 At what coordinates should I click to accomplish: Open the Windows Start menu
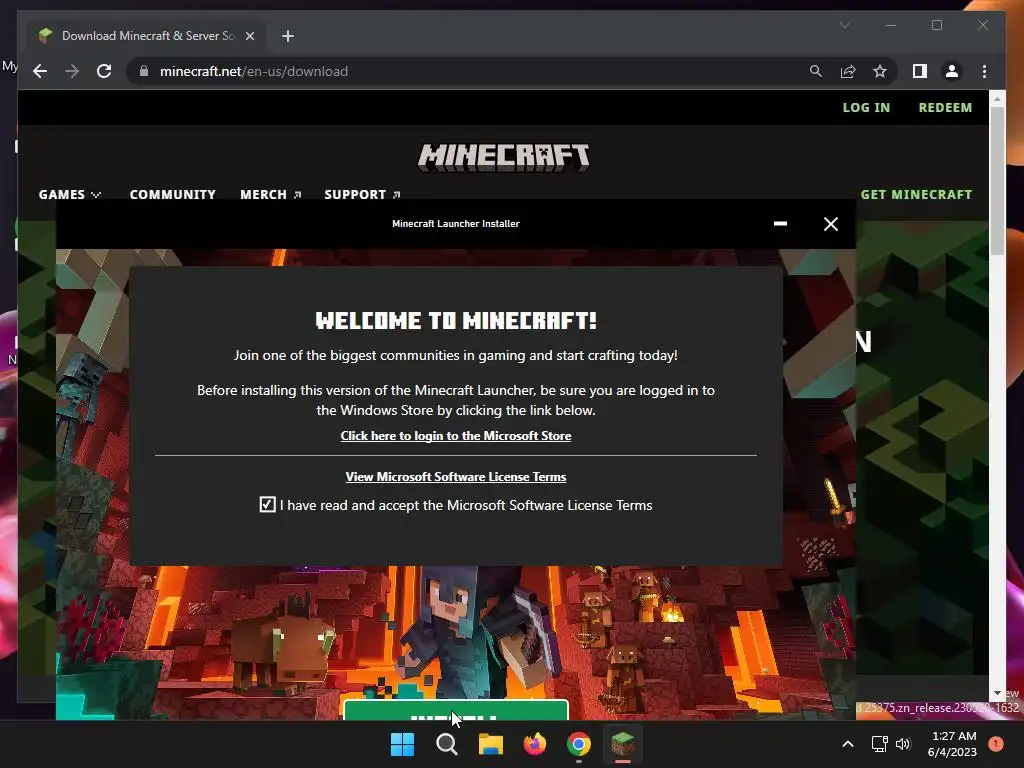point(402,744)
